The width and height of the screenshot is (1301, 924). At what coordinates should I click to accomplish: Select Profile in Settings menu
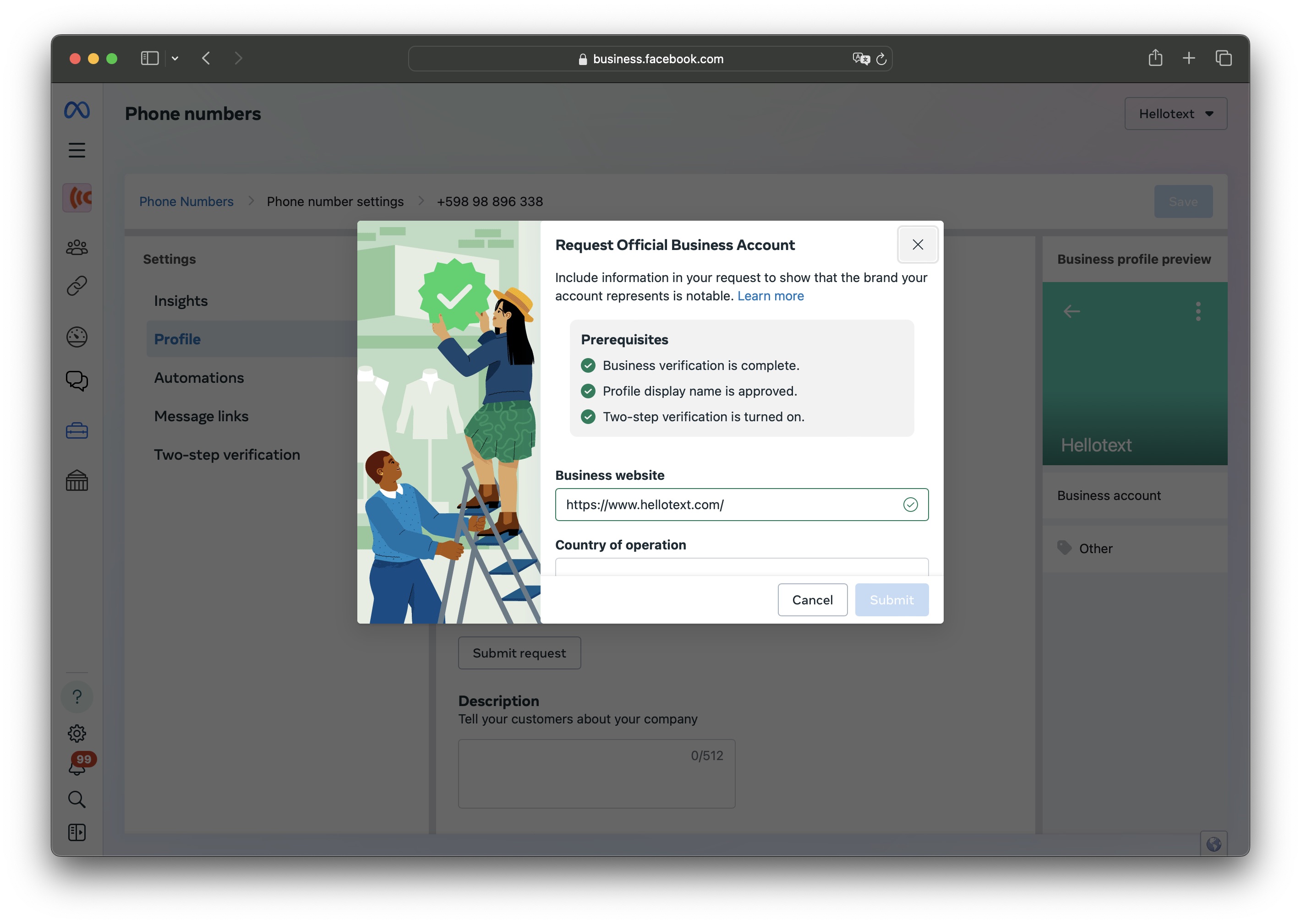pyautogui.click(x=252, y=339)
